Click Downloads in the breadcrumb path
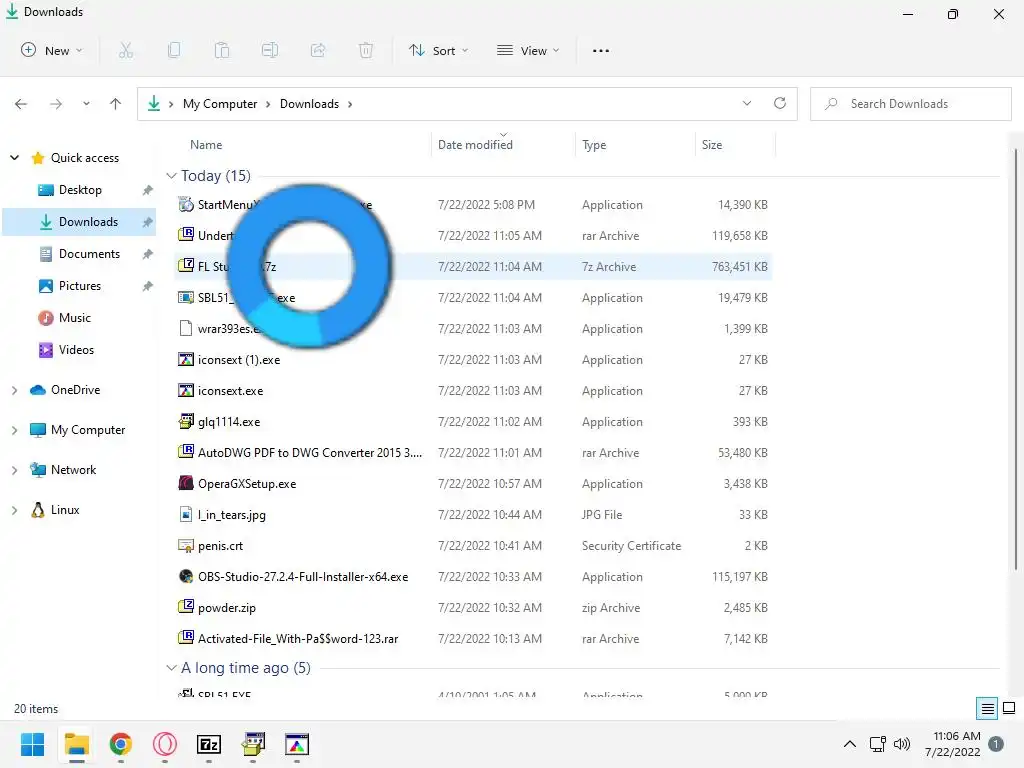Viewport: 1024px width, 768px height. (310, 104)
